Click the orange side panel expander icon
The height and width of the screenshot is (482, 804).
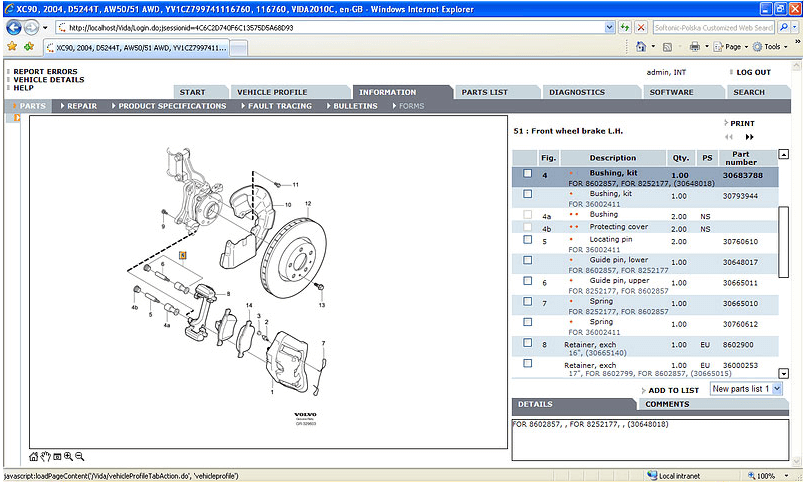pos(17,118)
